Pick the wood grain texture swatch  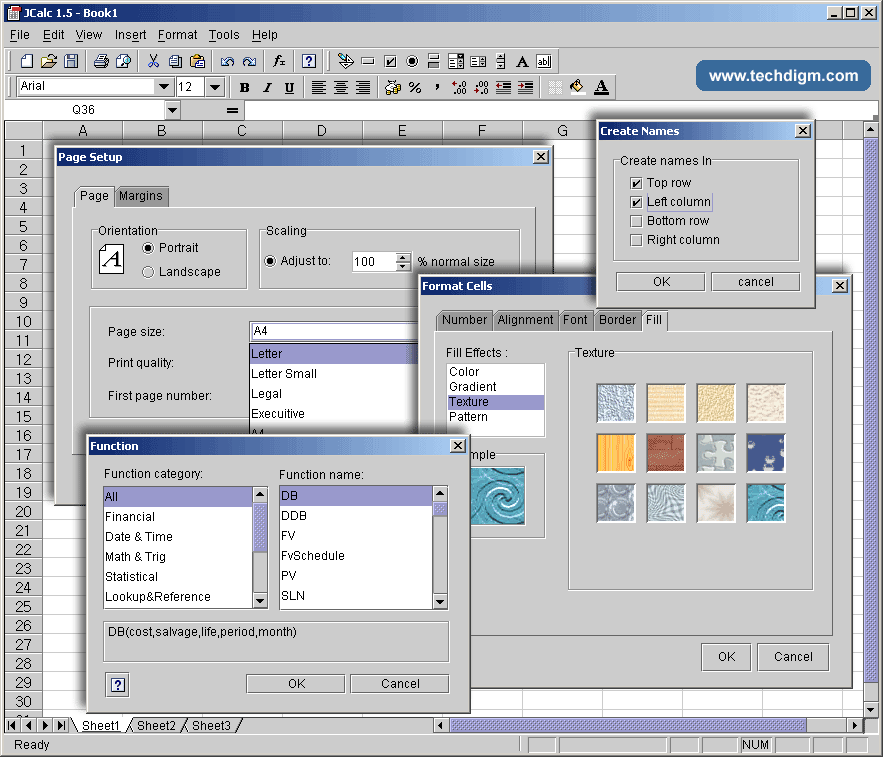pos(616,453)
